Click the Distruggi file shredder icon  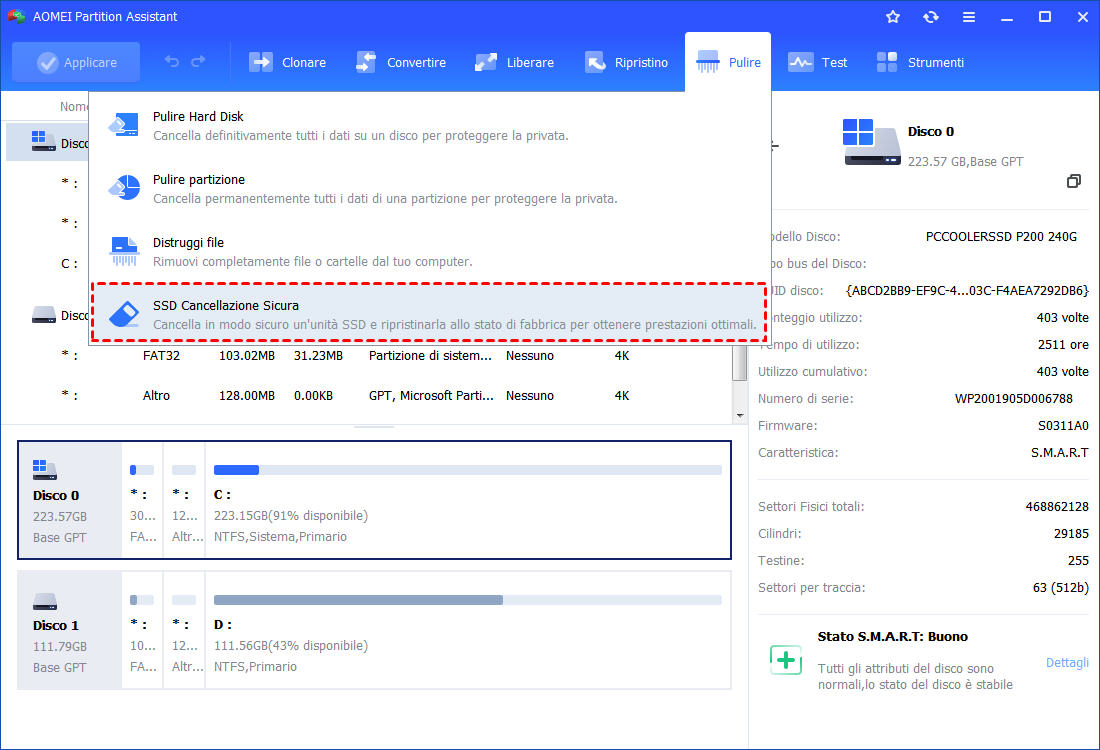click(124, 251)
